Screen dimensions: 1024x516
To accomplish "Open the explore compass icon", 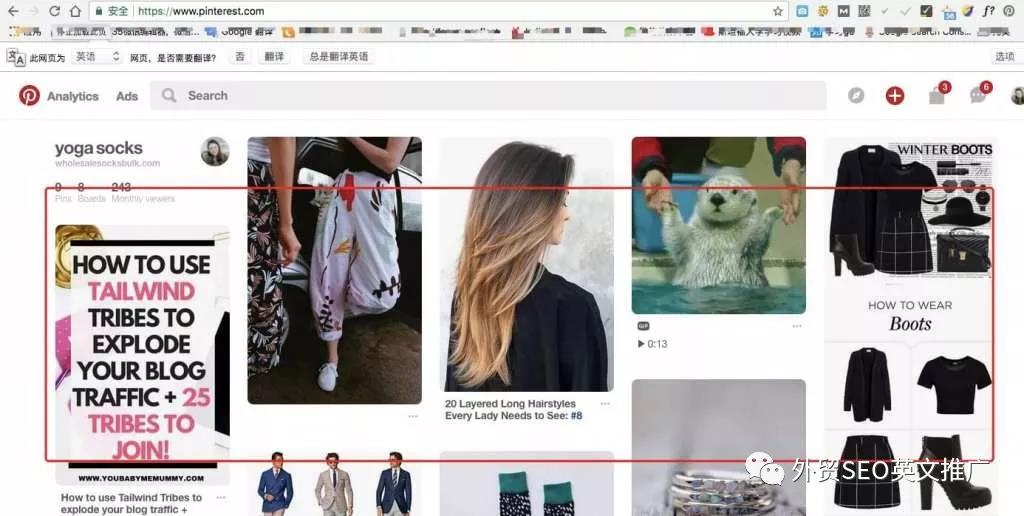I will point(856,96).
